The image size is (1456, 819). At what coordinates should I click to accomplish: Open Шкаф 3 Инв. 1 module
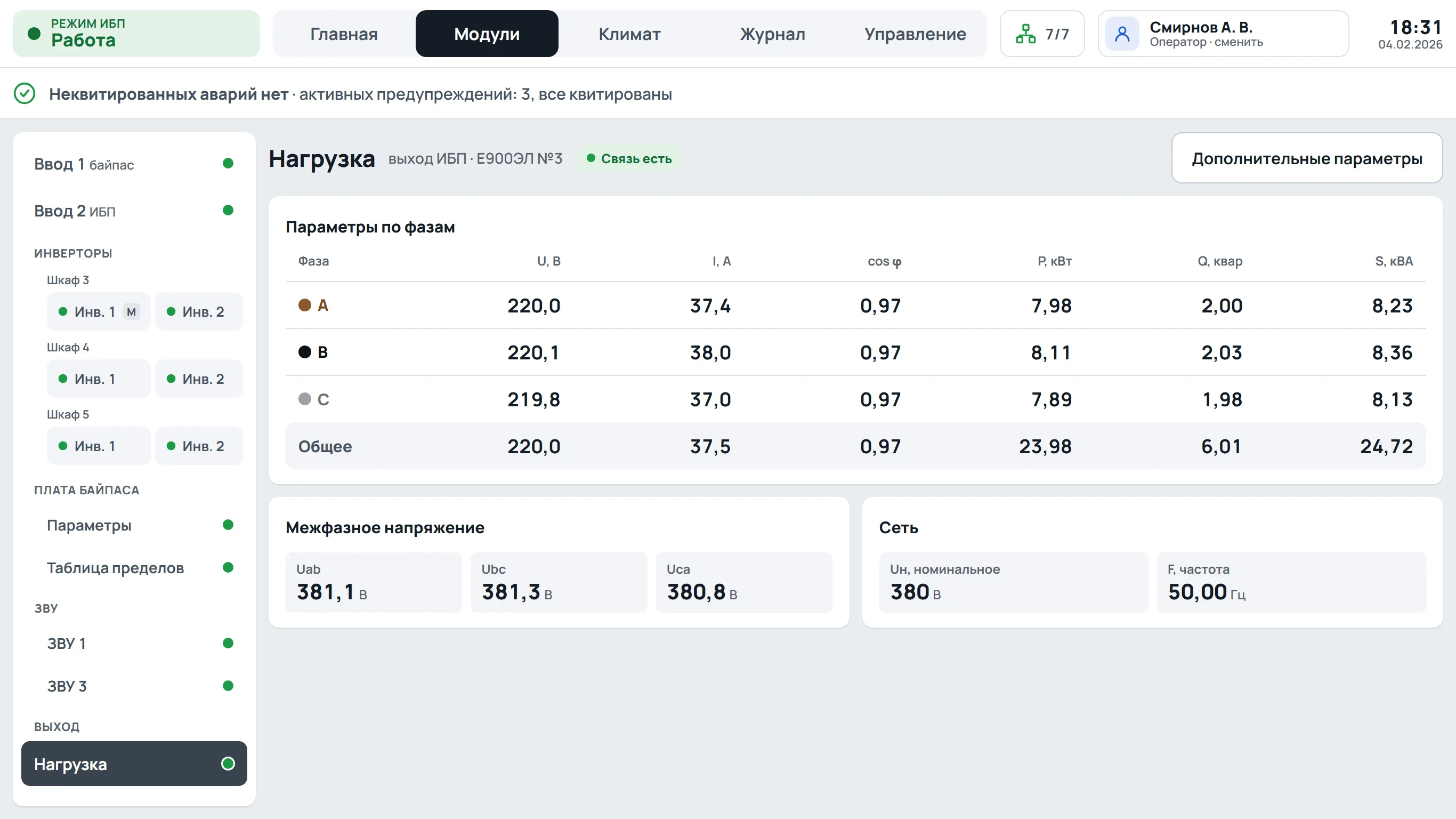[x=99, y=311]
